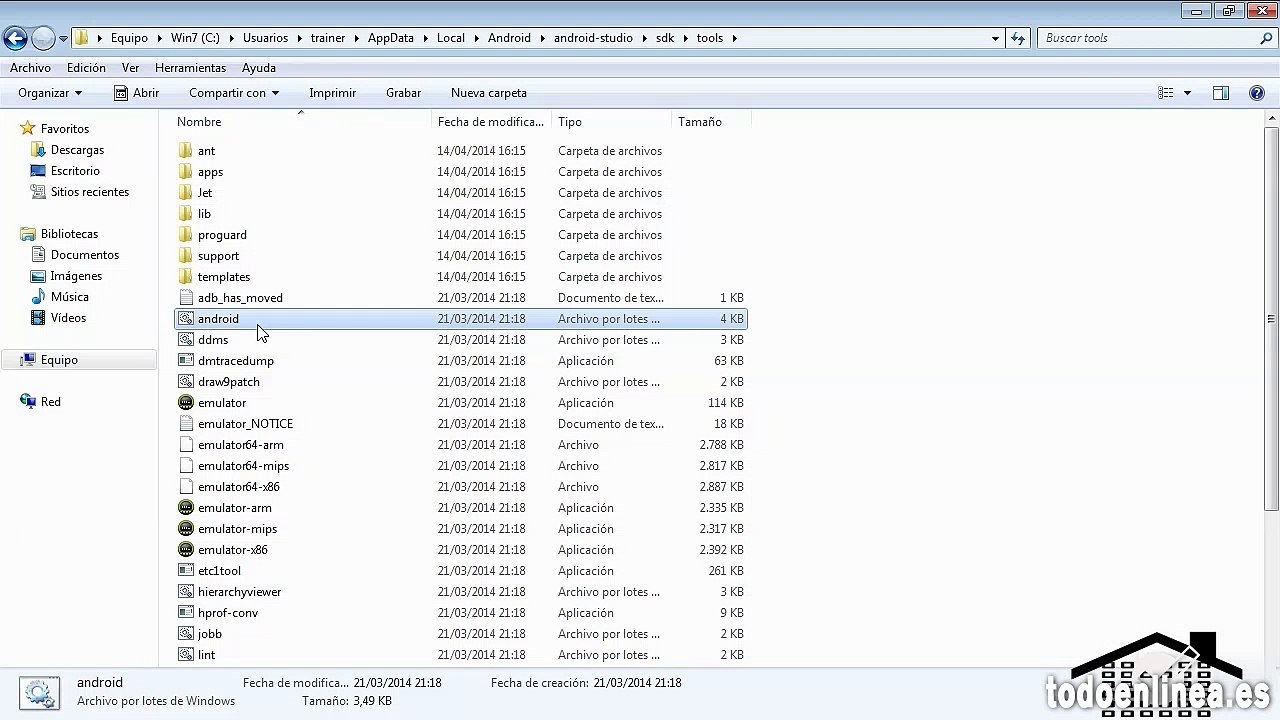Toggle the preview pane icon
Image resolution: width=1280 pixels, height=720 pixels.
tap(1221, 93)
